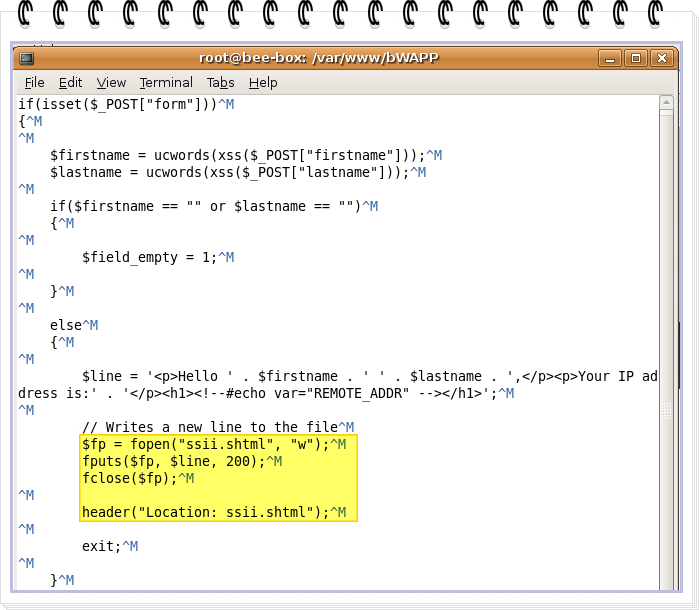
Task: Click the vertical scrollbar track
Action: tap(666, 348)
